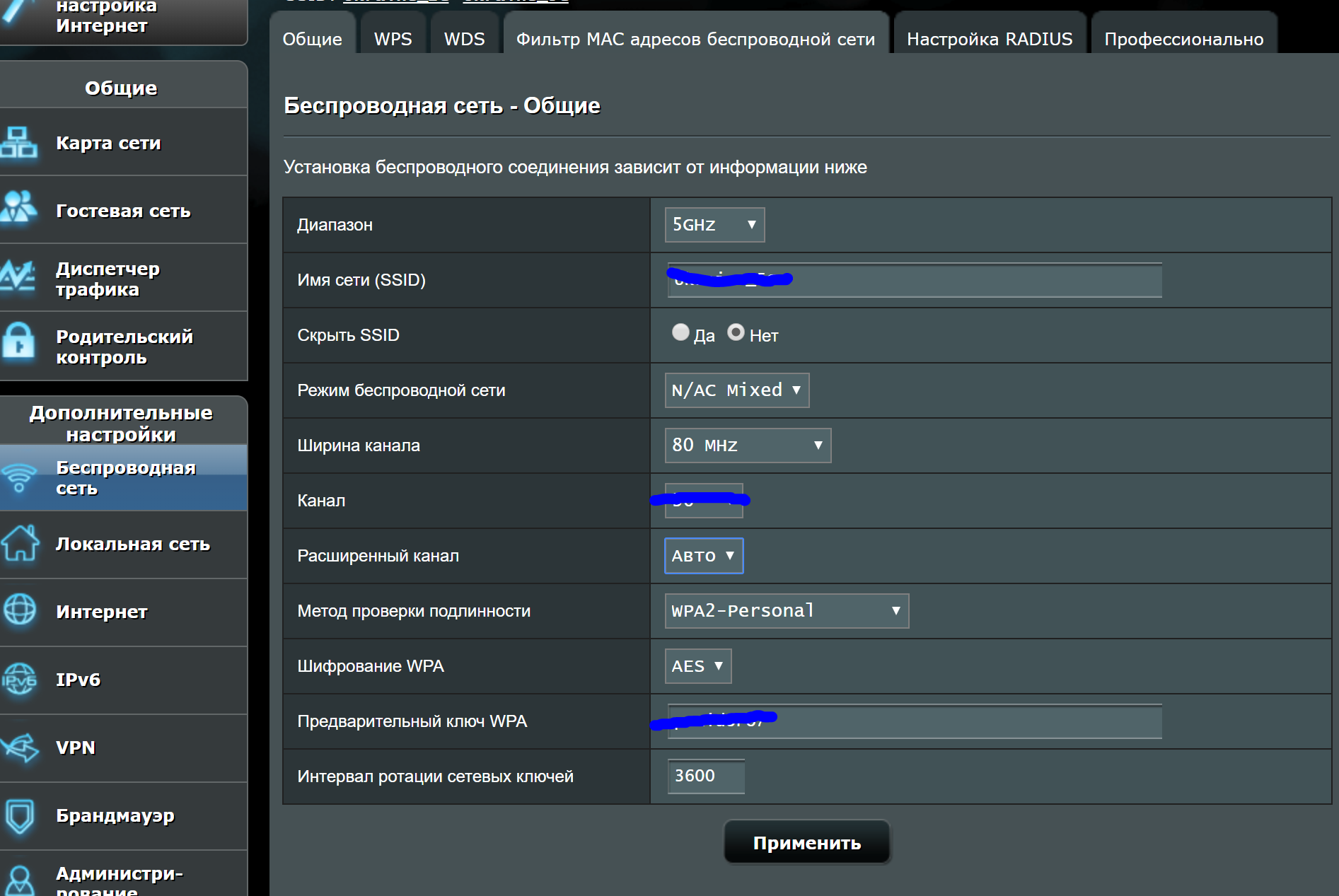
Task: Expand the WPA2-Personal authentication dropdown
Action: [787, 611]
